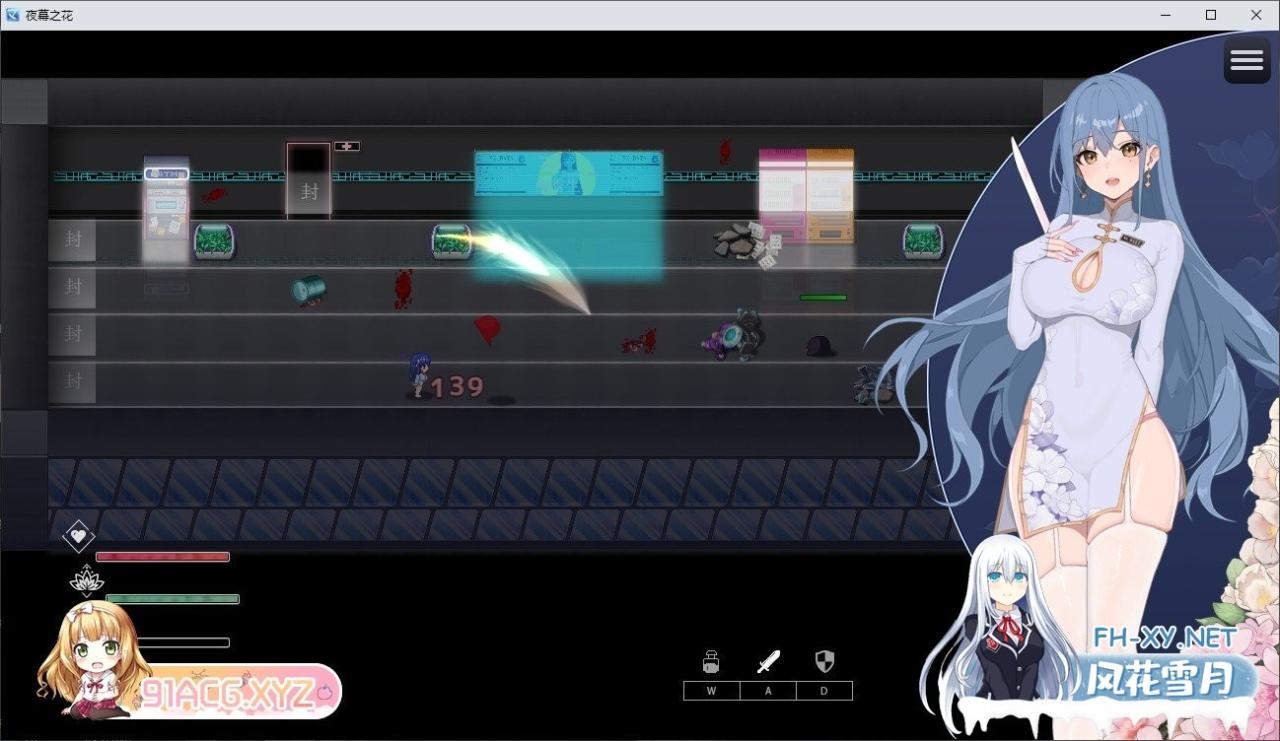The height and width of the screenshot is (741, 1280).
Task: Select the shield defend skill icon
Action: click(824, 661)
